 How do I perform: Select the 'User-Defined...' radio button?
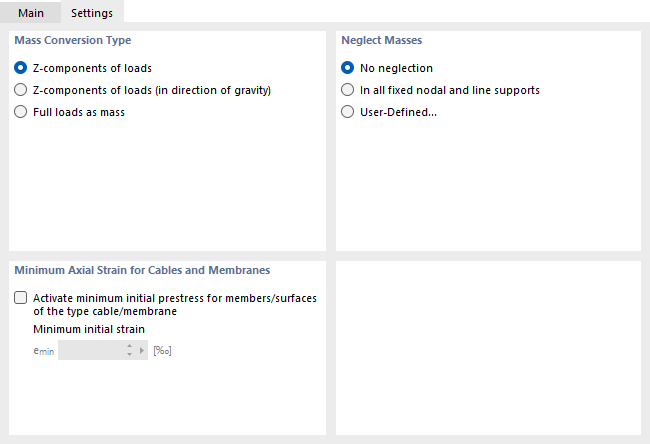(348, 112)
